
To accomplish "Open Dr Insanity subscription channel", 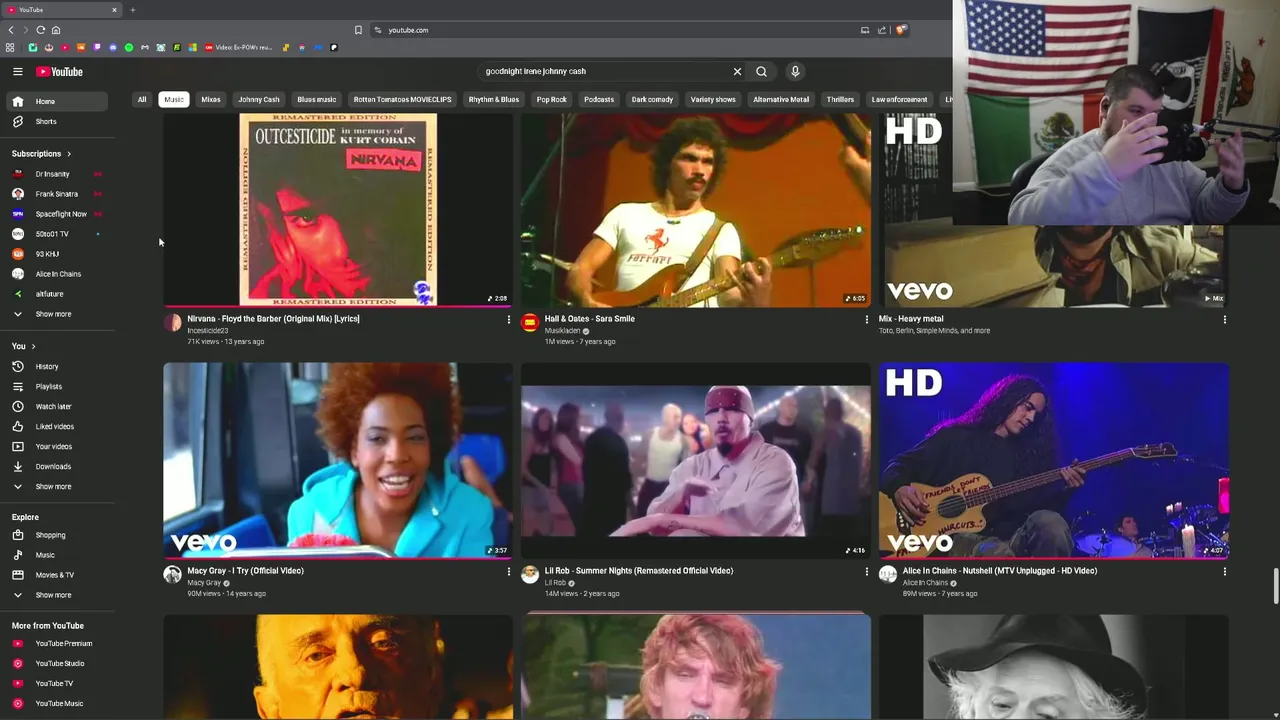I will click(56, 174).
